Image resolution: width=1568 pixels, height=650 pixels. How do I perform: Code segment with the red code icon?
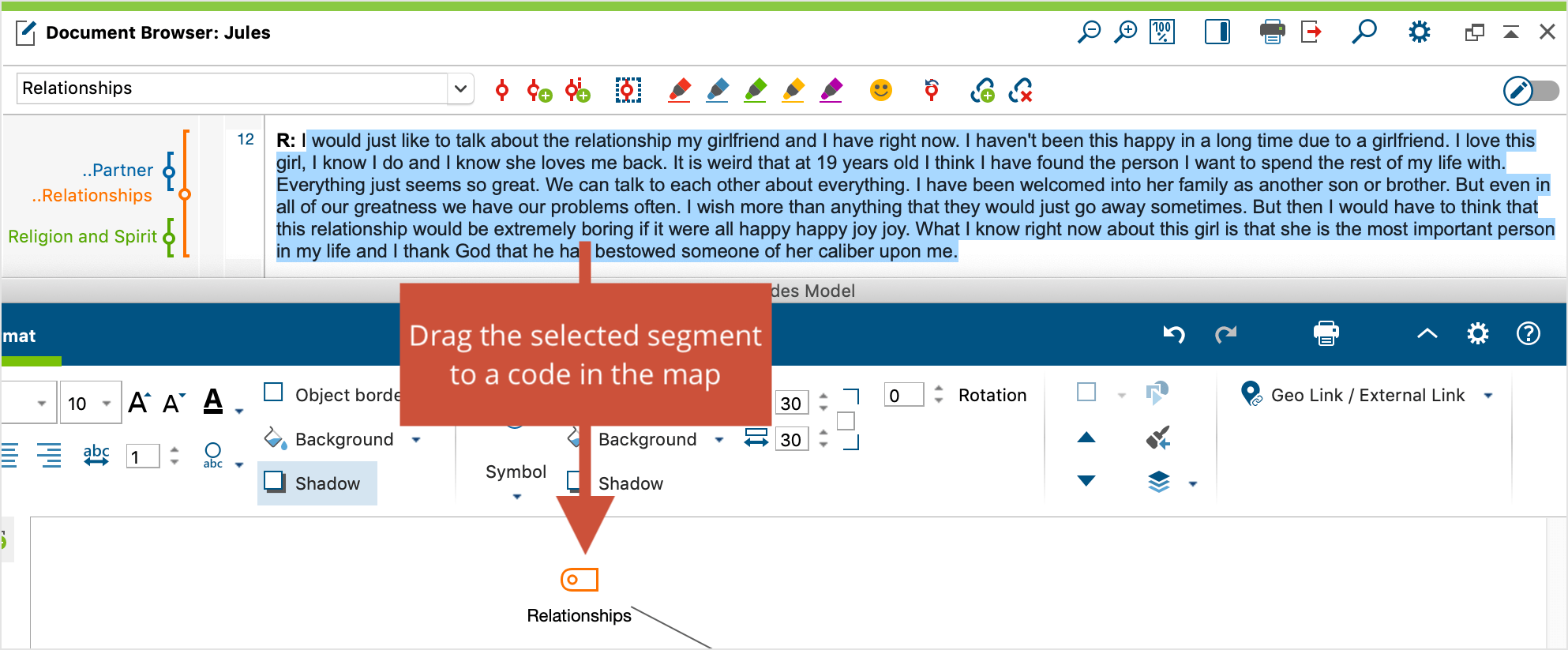tap(502, 91)
